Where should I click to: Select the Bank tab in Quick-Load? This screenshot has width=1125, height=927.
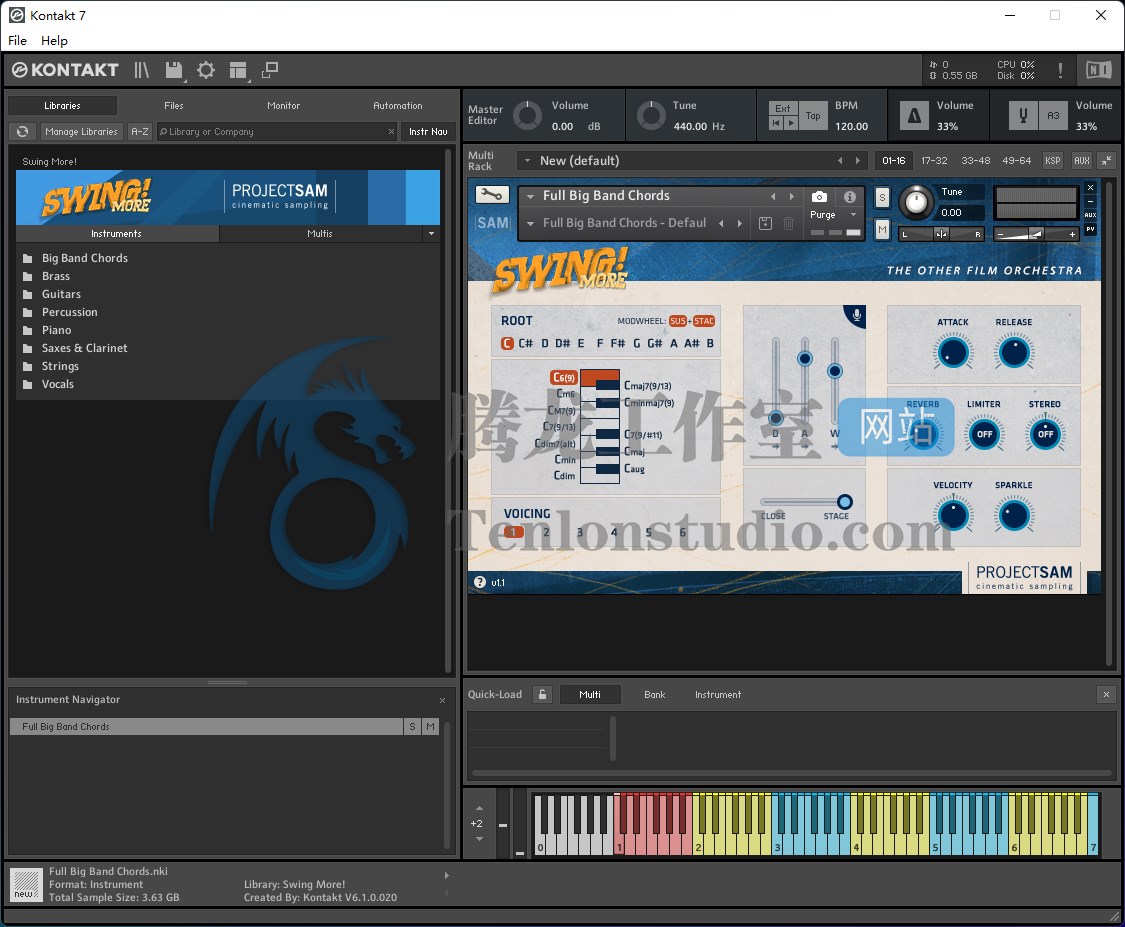coord(654,695)
